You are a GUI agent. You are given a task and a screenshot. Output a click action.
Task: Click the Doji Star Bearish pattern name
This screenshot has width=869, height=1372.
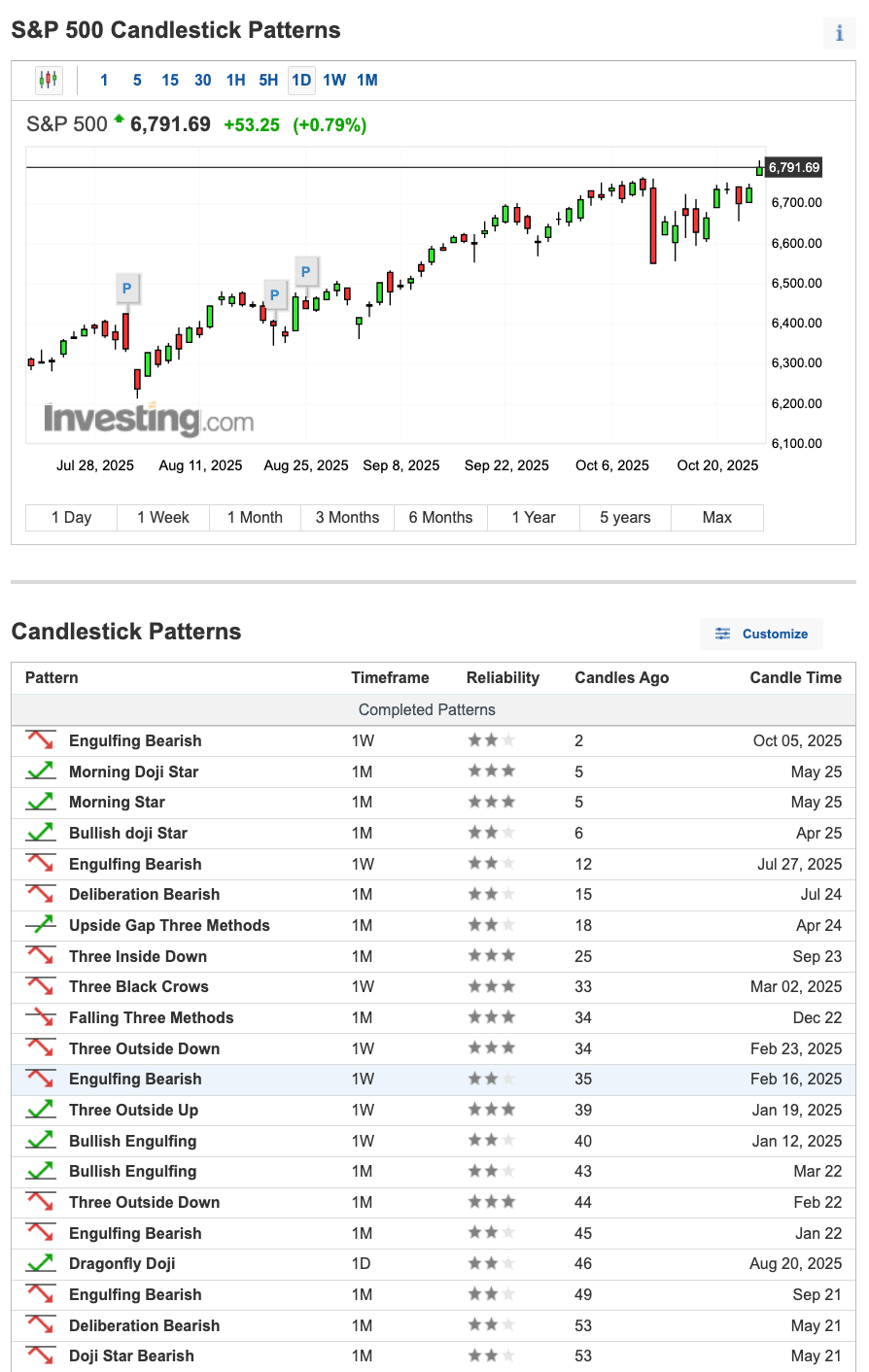[131, 1355]
